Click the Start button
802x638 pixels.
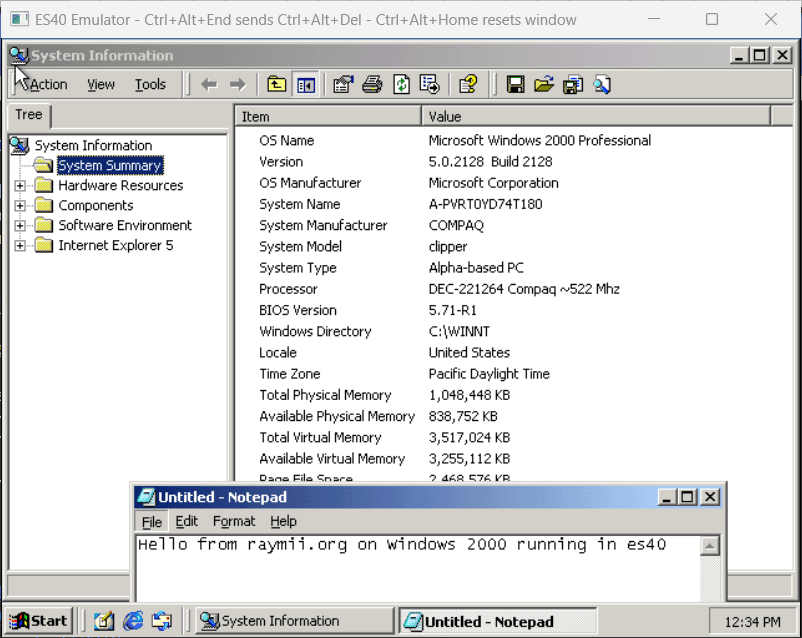pos(39,621)
